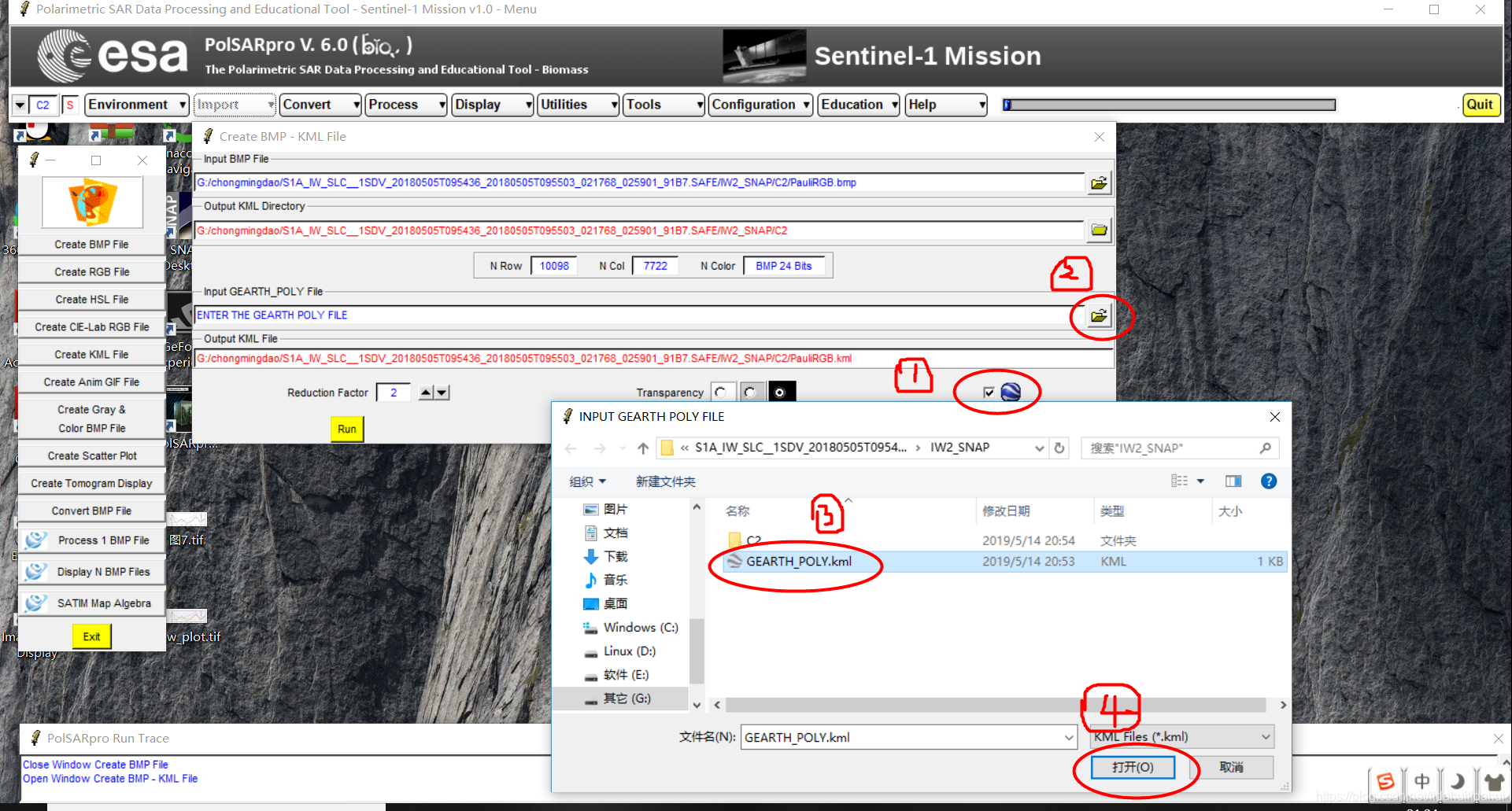Click the Sogou input method S icon
The image size is (1512, 811).
(x=1385, y=781)
